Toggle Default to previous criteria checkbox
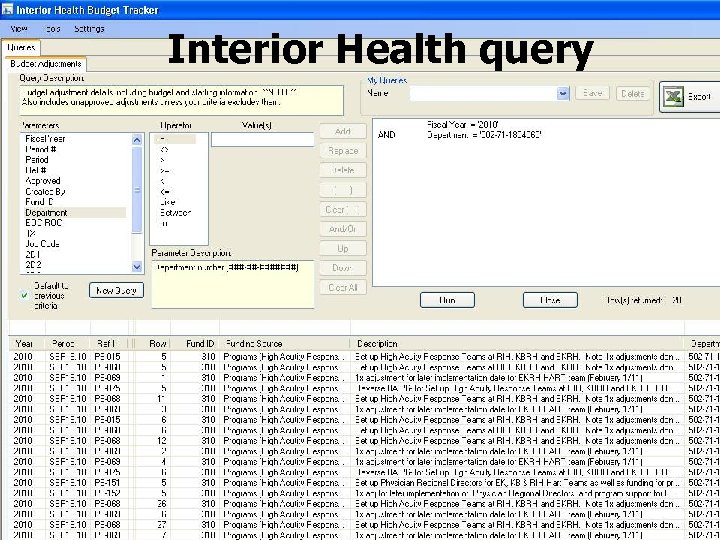The height and width of the screenshot is (540, 720). [x=25, y=296]
